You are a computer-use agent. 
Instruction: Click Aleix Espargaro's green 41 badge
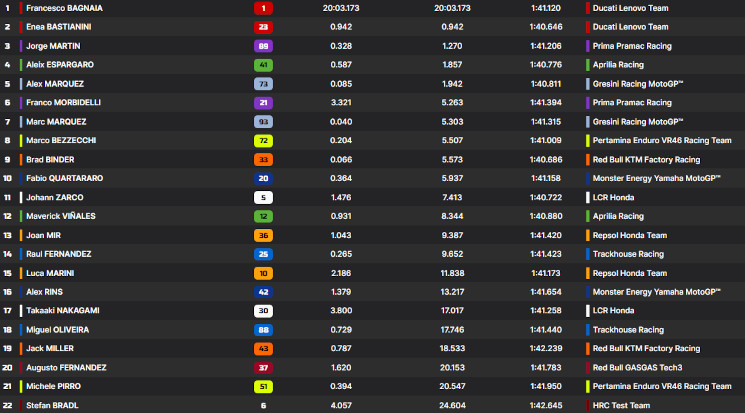point(264,65)
